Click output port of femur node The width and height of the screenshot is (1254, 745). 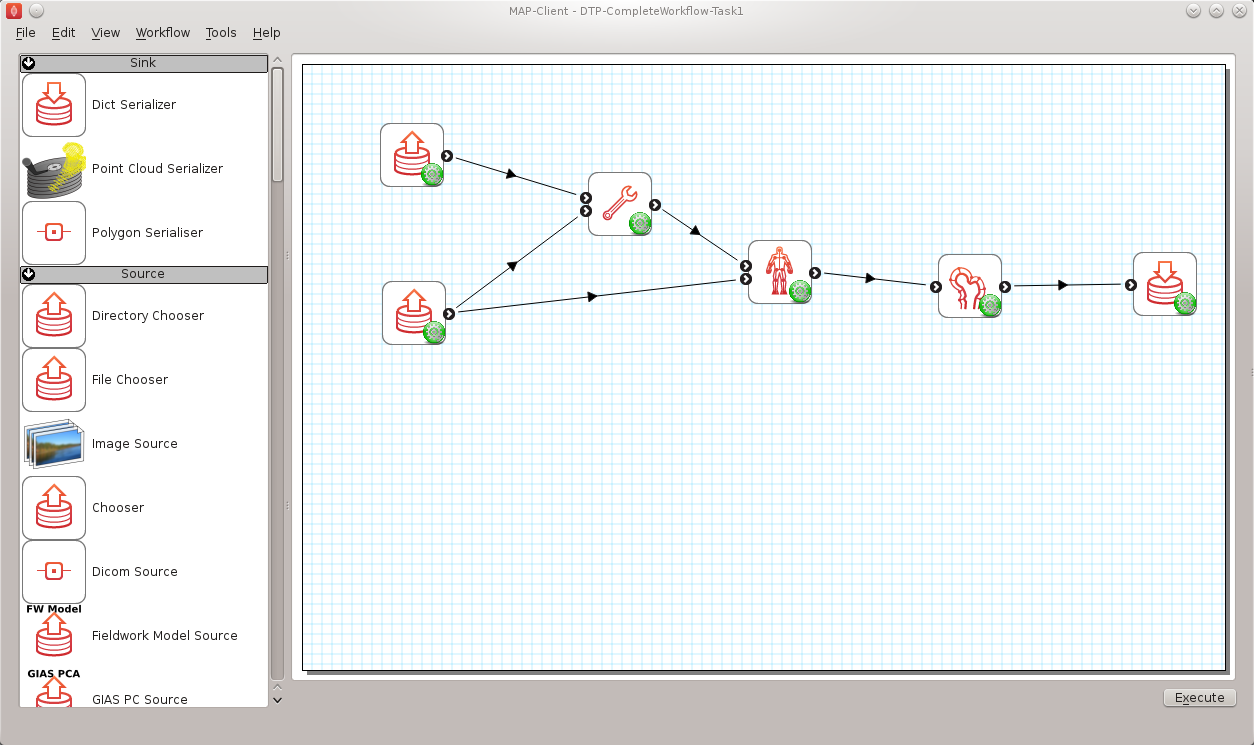[1005, 287]
